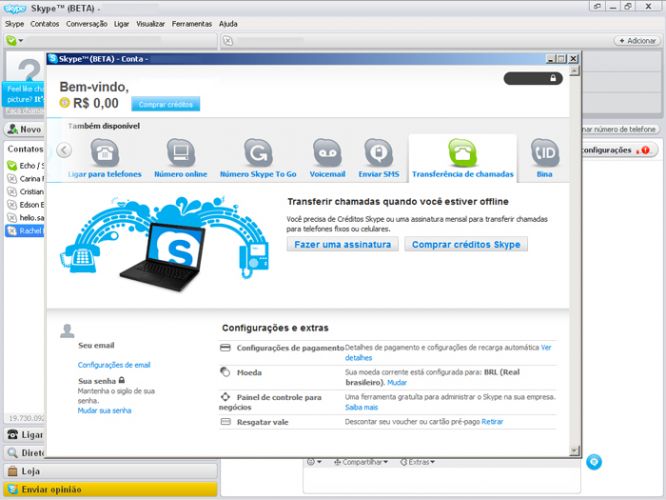Click the Ver detalhes payment link
Image resolution: width=666 pixels, height=500 pixels.
point(358,358)
